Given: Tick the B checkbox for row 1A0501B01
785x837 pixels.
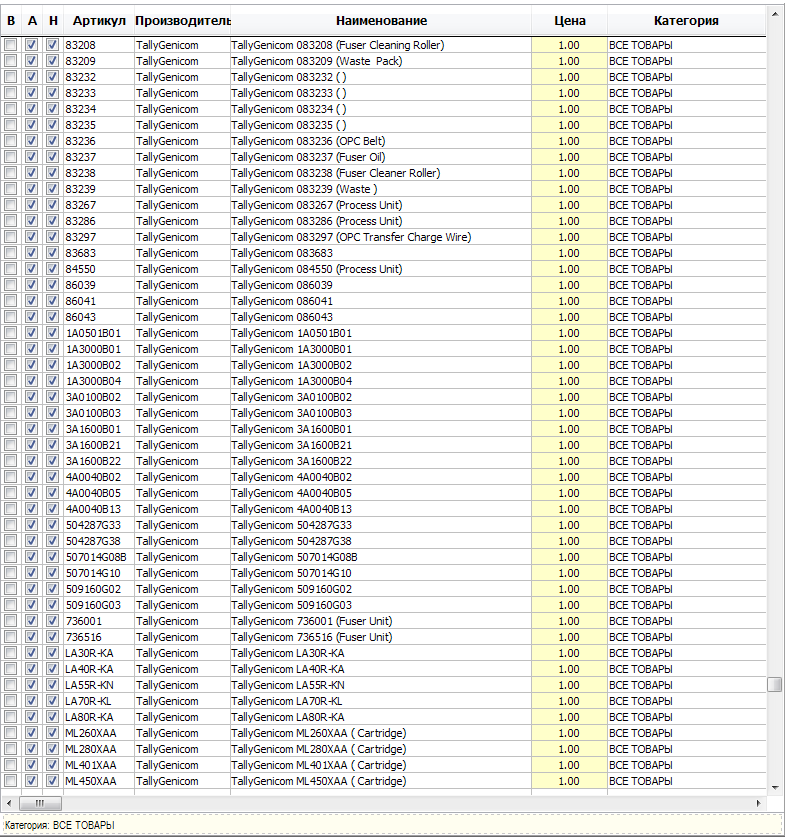Looking at the screenshot, I should [11, 333].
